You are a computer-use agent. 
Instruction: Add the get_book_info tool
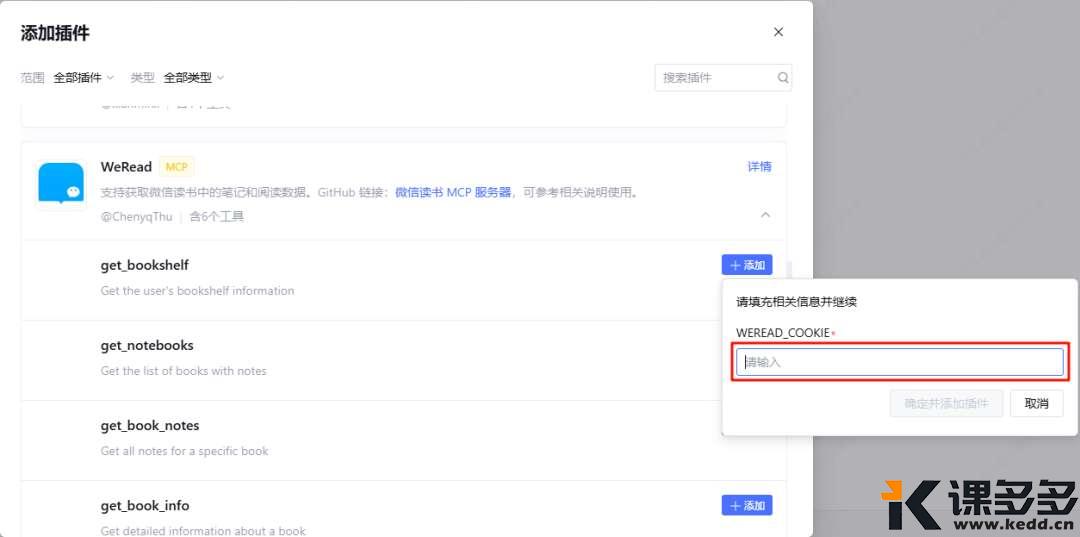(x=747, y=505)
